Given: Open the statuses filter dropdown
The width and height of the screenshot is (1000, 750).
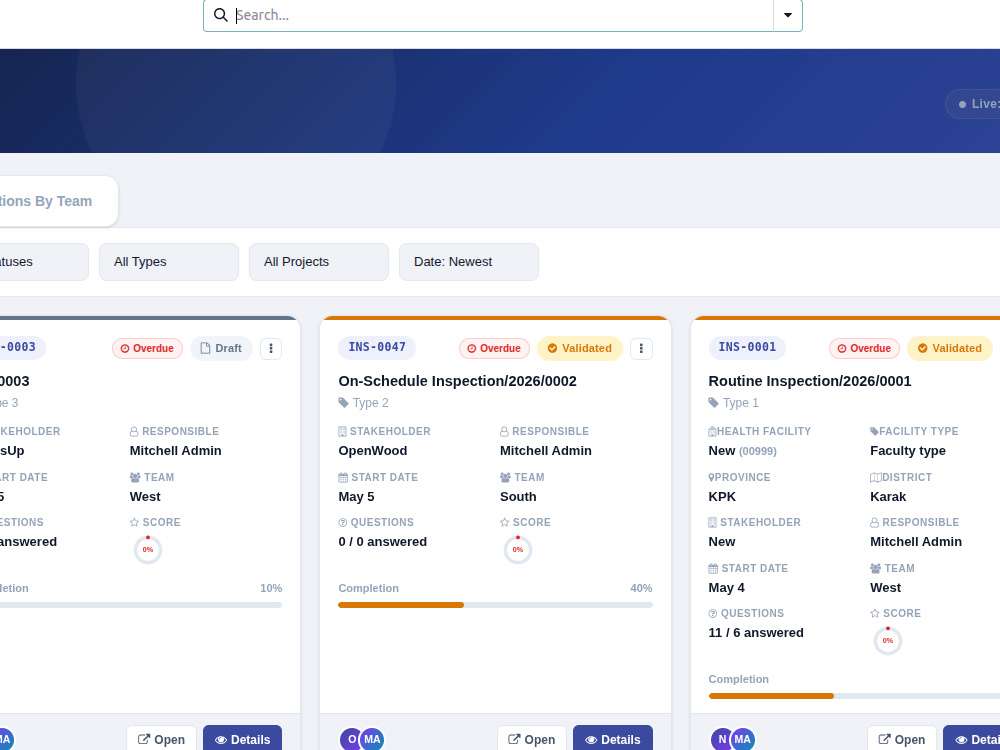Looking at the screenshot, I should [43, 261].
